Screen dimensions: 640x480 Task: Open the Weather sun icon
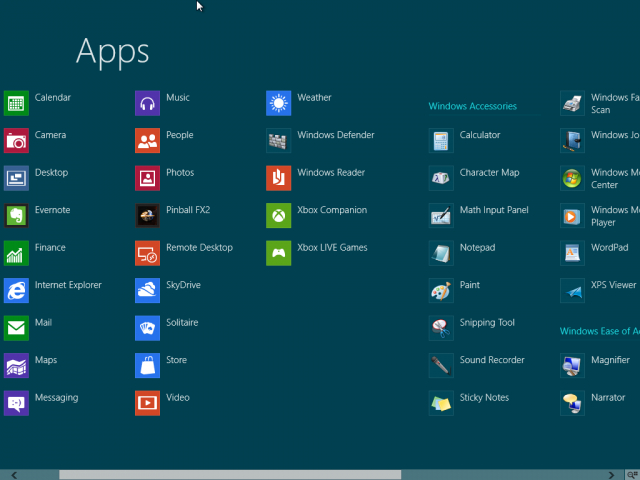tap(279, 103)
